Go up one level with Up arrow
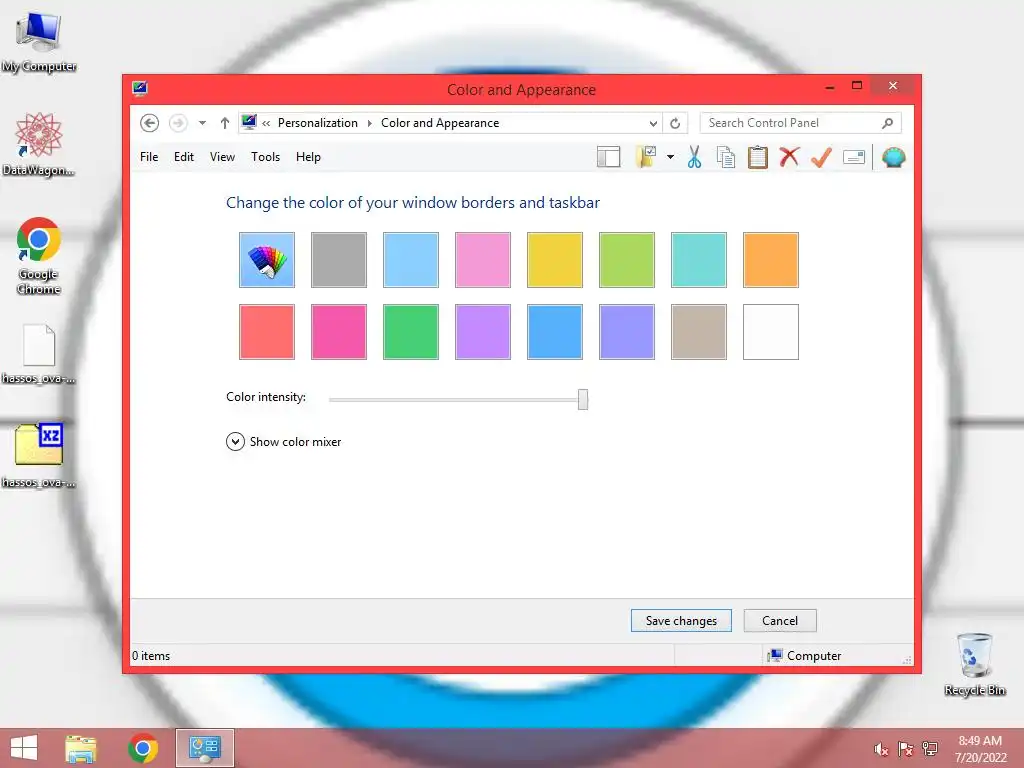The image size is (1024, 768). 225,123
